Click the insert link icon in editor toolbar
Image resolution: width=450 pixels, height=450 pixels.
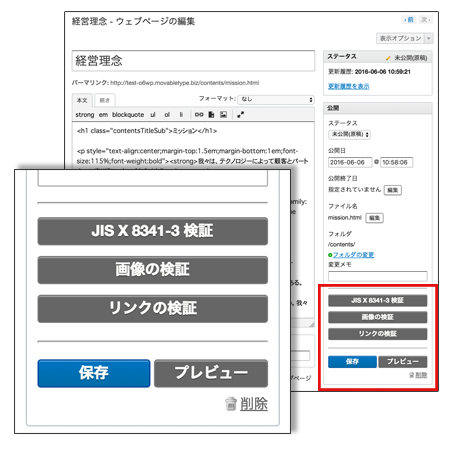pyautogui.click(x=199, y=115)
